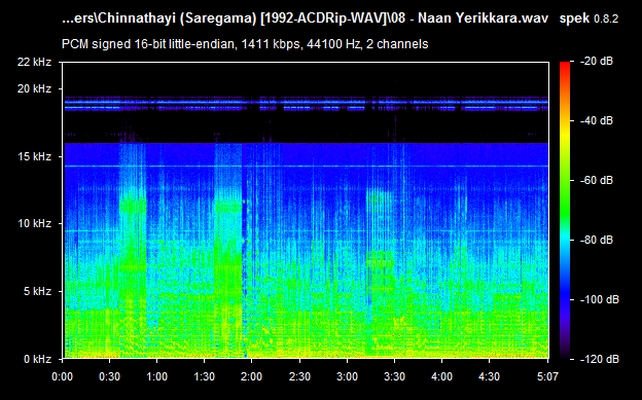Click the 5 kHz frequency axis label
Image resolution: width=642 pixels, height=400 pixels.
tap(37, 291)
